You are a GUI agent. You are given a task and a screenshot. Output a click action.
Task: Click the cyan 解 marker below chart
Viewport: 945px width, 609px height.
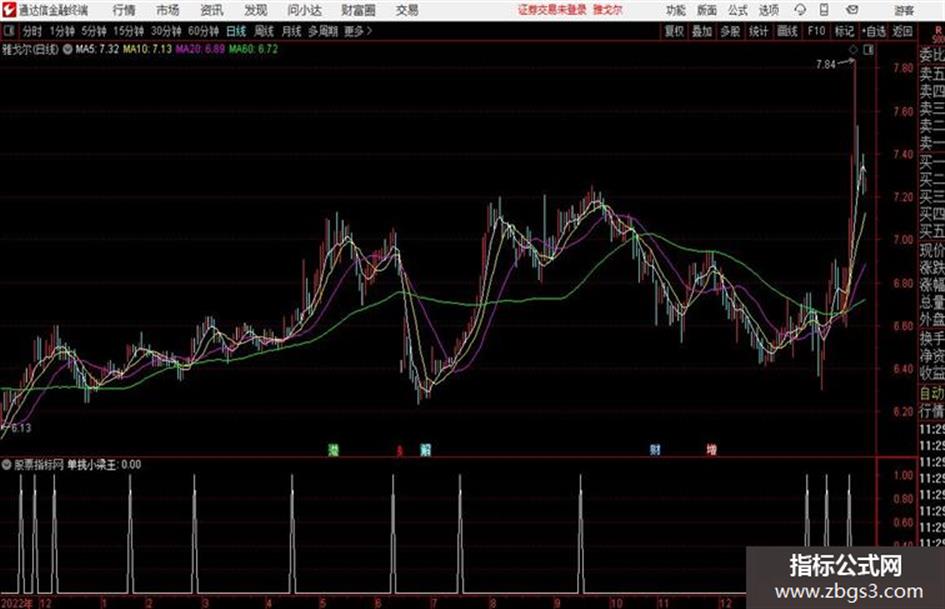425,449
